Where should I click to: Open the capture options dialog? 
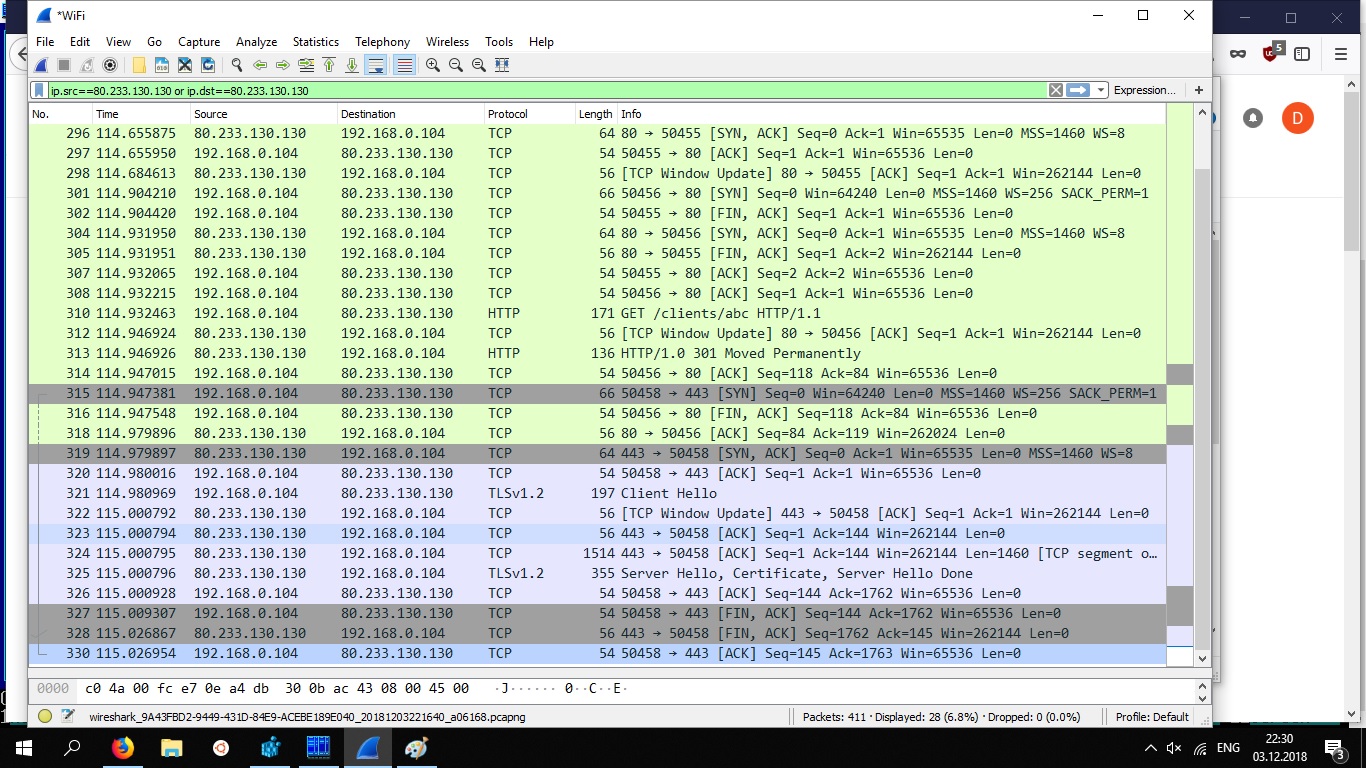click(110, 65)
